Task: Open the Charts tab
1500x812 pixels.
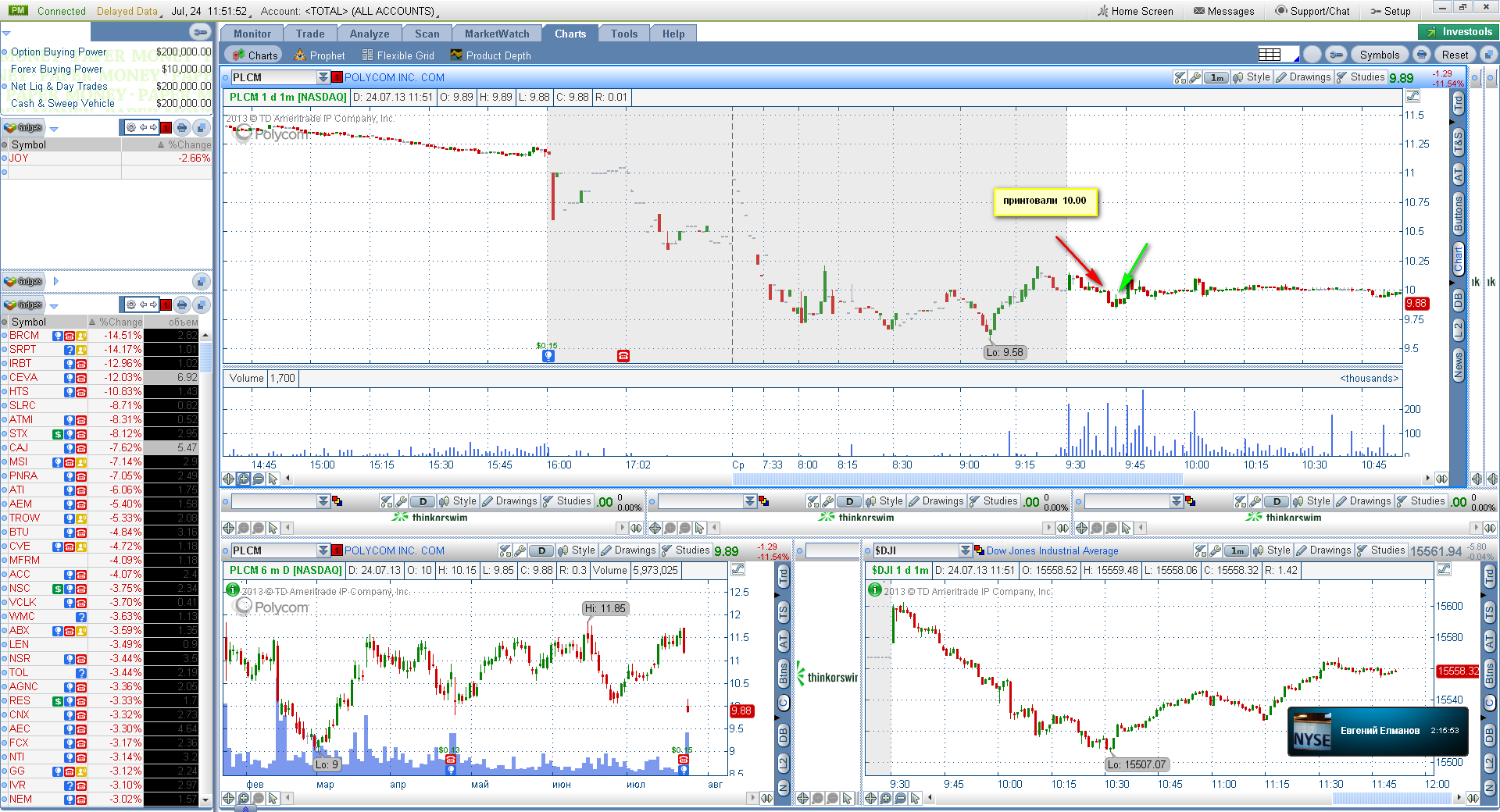Action: [x=570, y=34]
